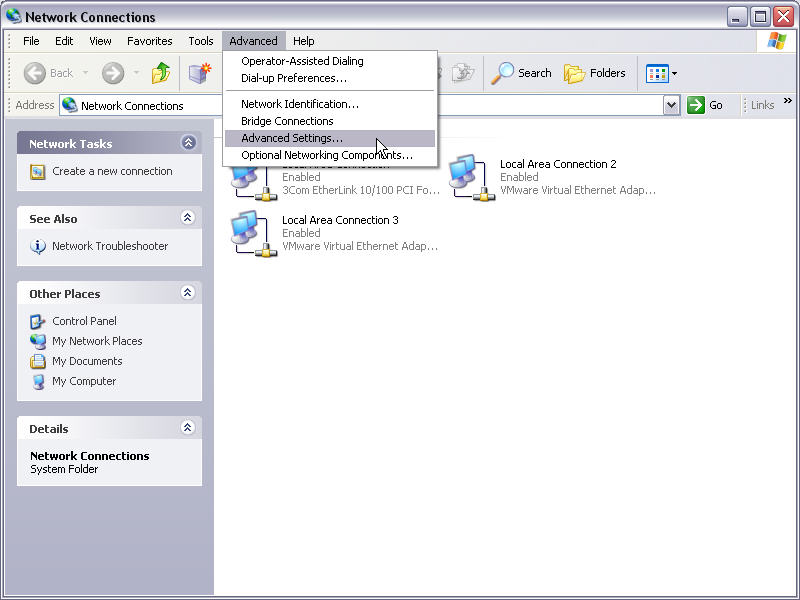Click the Local Area Connection 3 name label
The width and height of the screenshot is (800, 600).
click(340, 220)
